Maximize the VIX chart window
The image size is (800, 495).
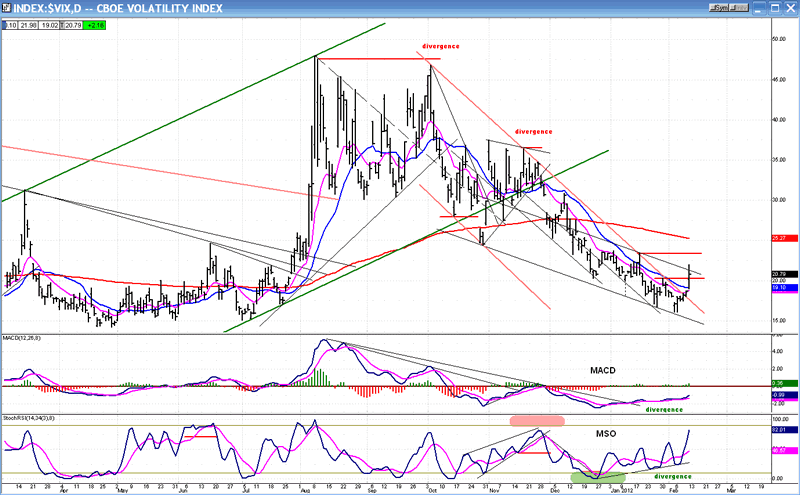[x=774, y=6]
